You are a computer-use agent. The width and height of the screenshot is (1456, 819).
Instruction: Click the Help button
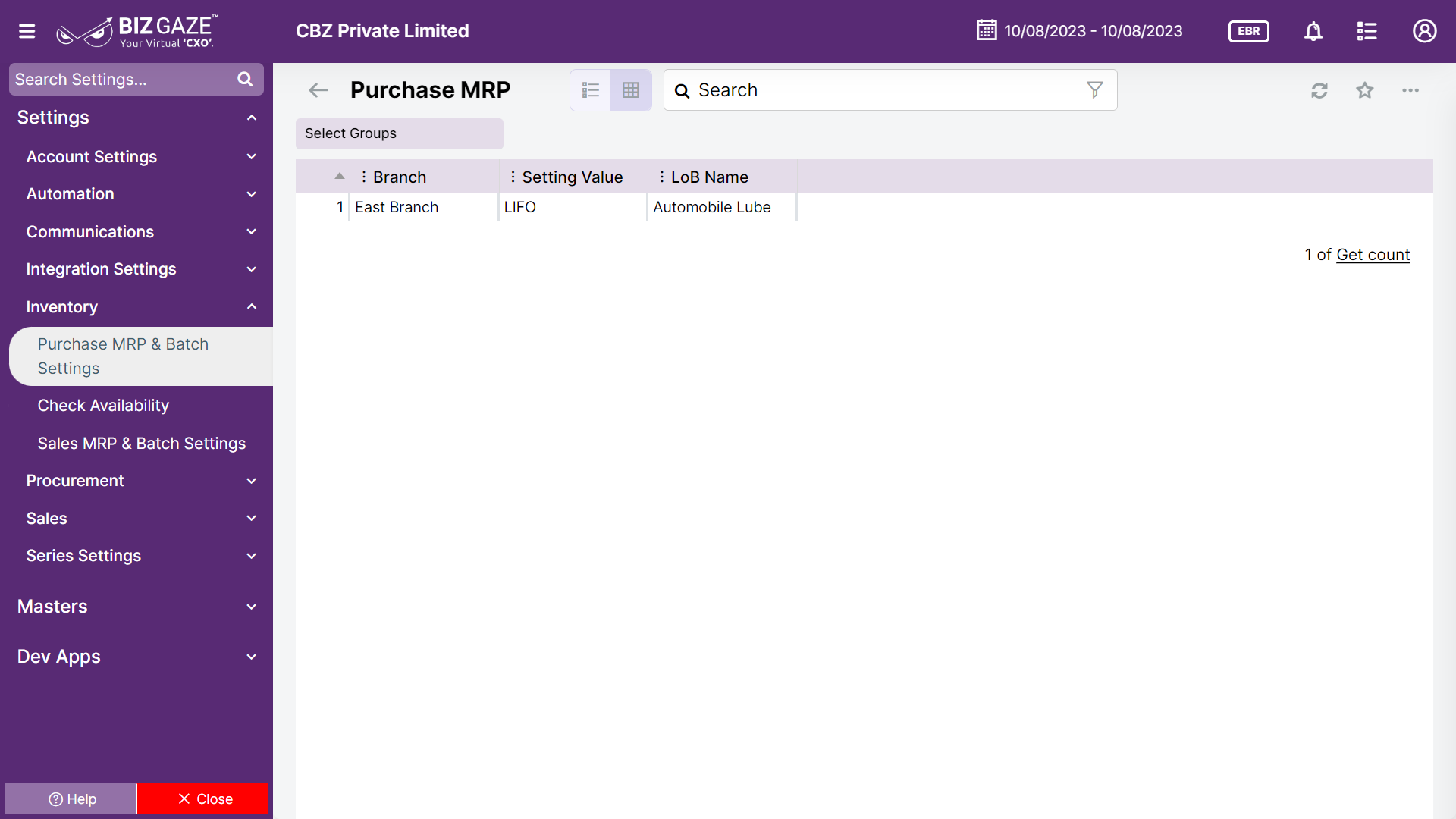pyautogui.click(x=71, y=799)
